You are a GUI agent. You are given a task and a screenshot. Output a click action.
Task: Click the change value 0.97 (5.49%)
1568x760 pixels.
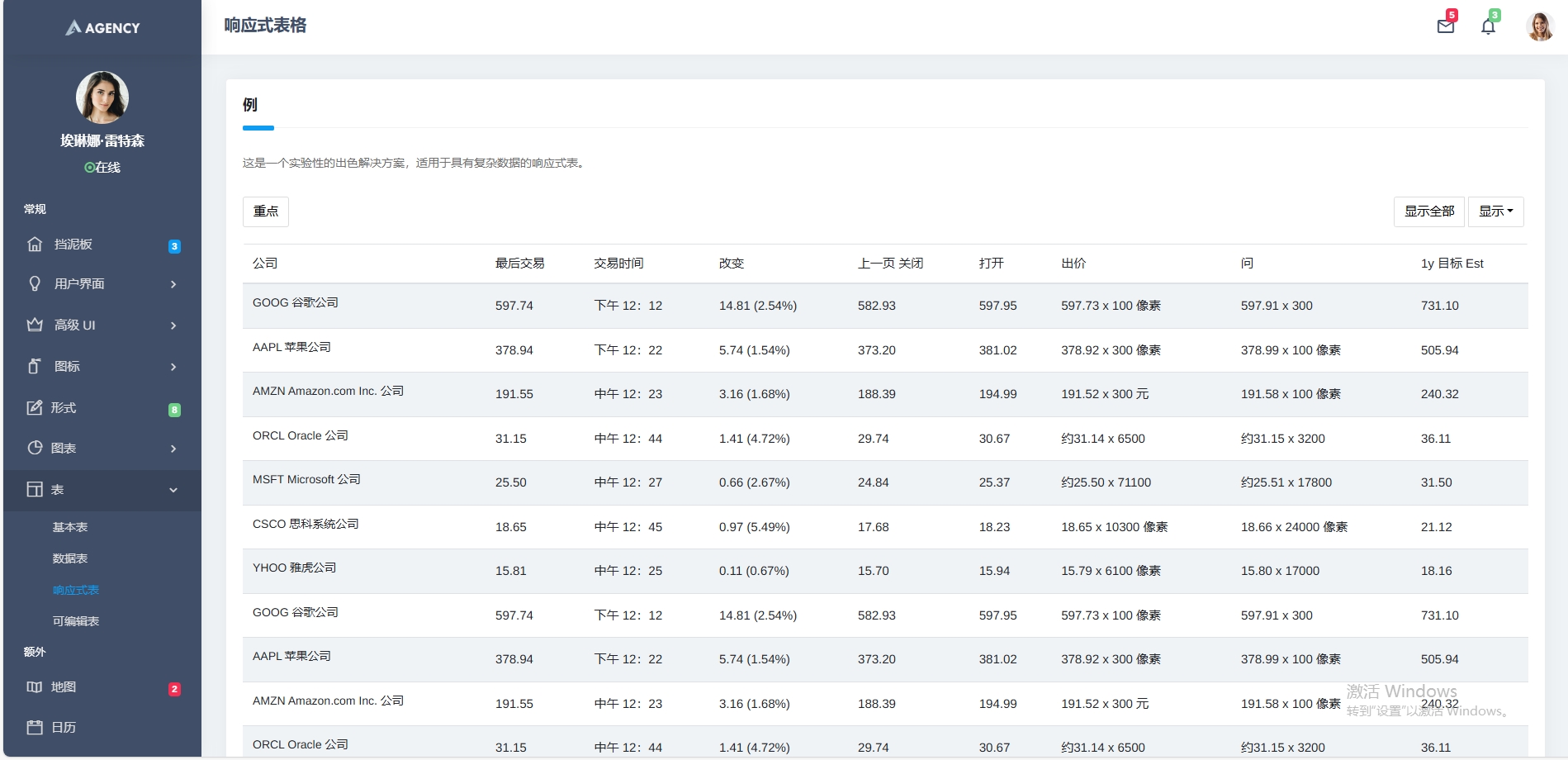[754, 527]
